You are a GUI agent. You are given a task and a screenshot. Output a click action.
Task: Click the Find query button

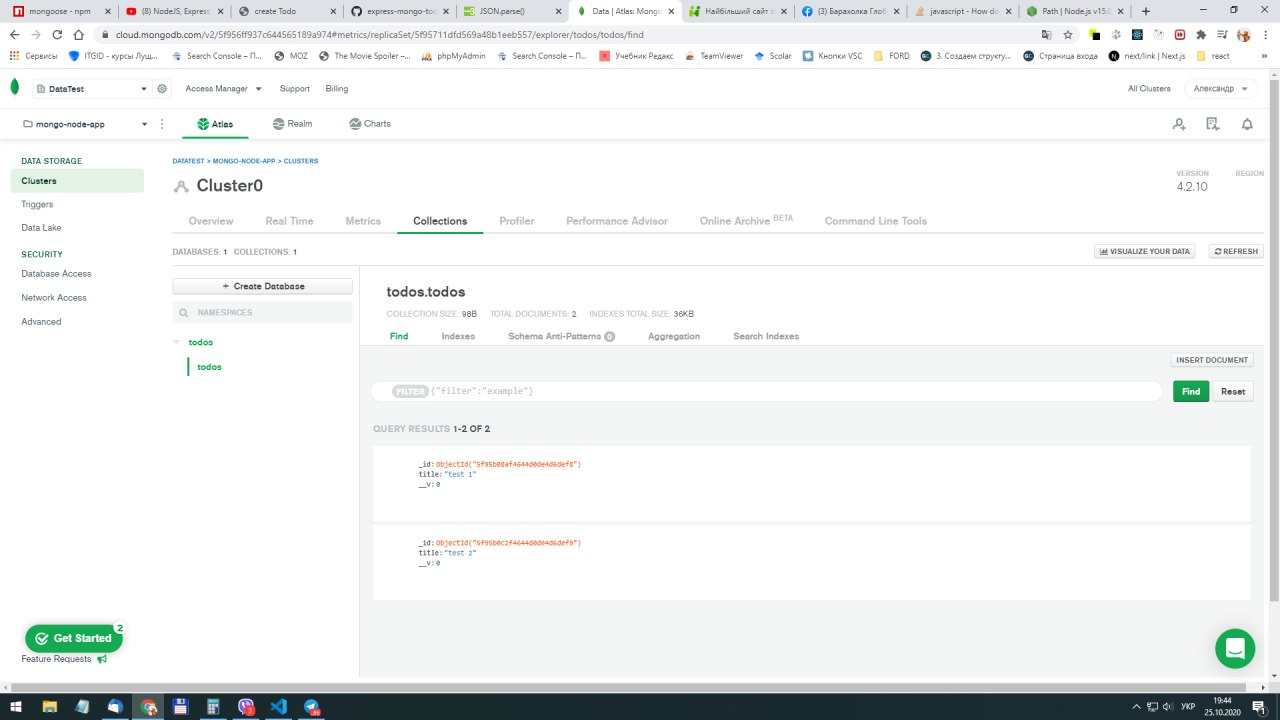click(1191, 391)
